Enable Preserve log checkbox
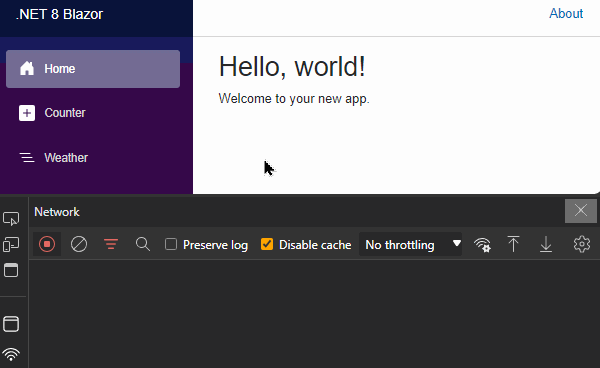 [x=171, y=244]
